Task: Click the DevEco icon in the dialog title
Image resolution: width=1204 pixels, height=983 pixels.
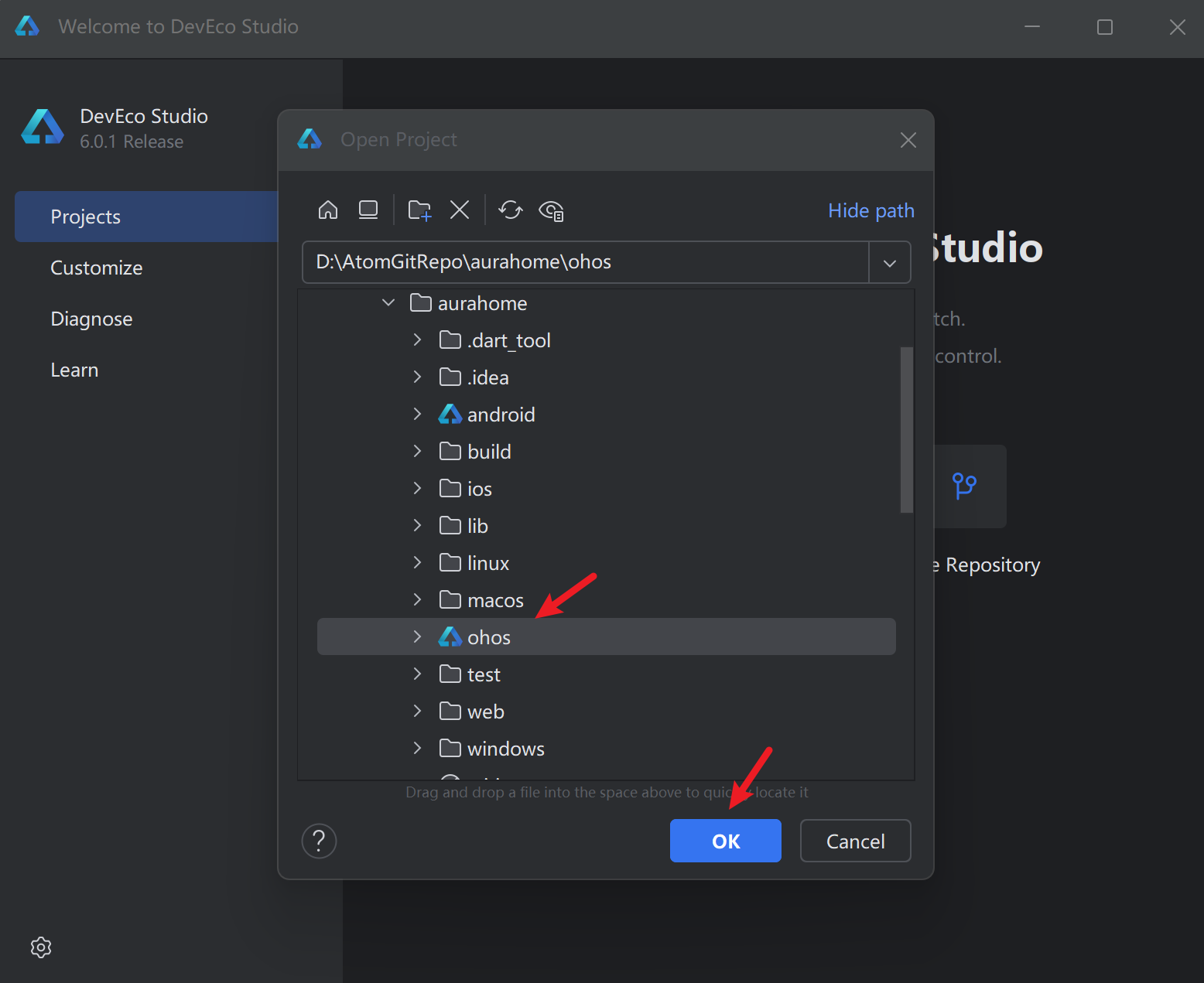Action: click(x=310, y=139)
